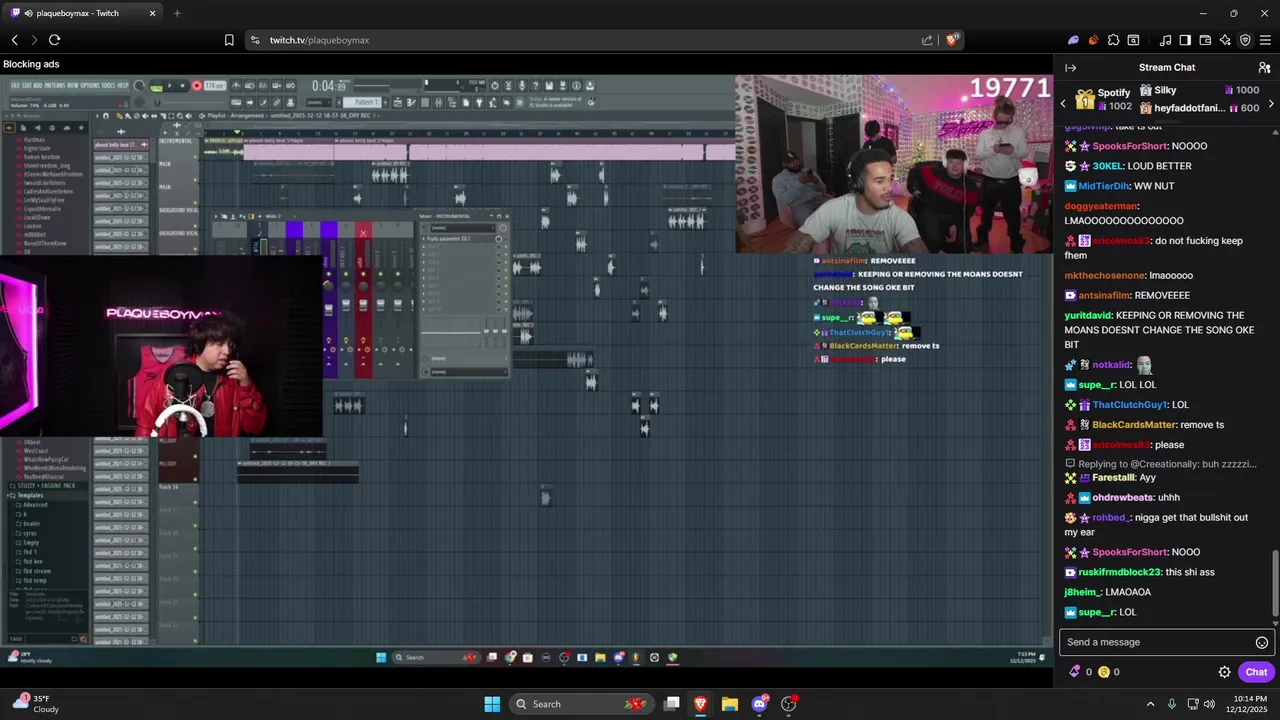Close the plaqueboymax Twitch tab

point(153,13)
